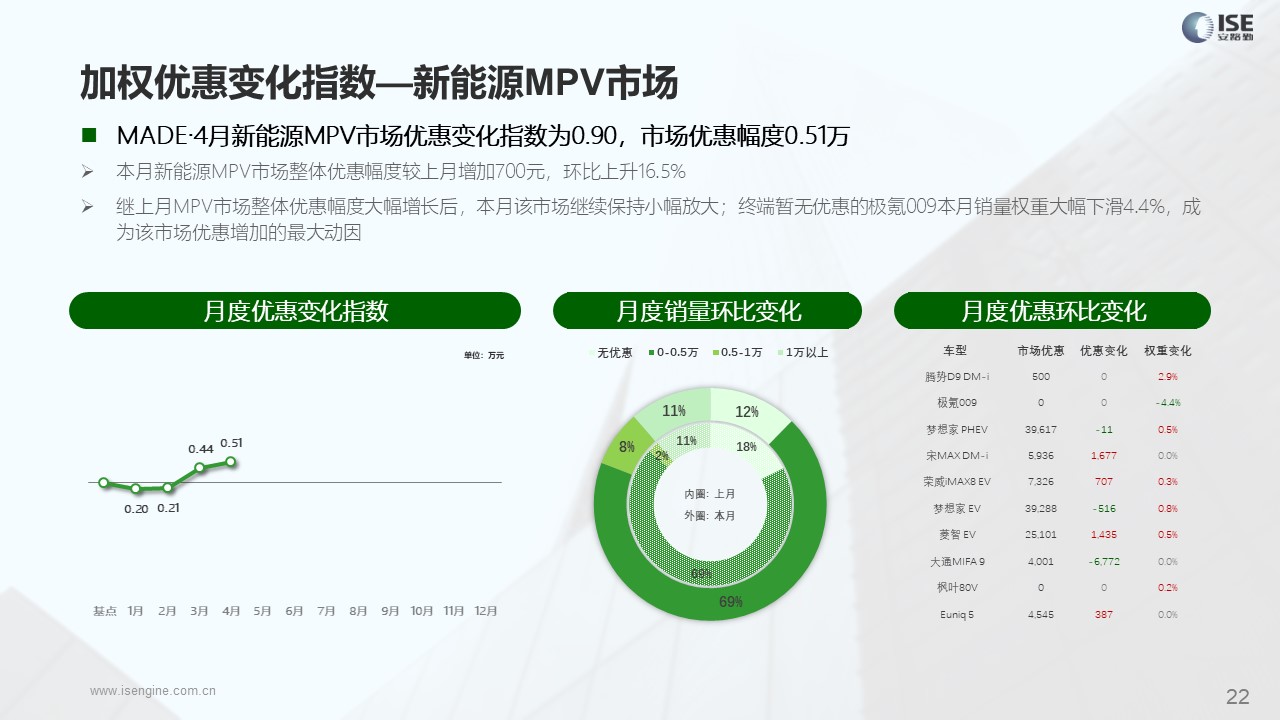Click the 枫叶80V row name
Screen dimensions: 1280x720
coord(957,588)
